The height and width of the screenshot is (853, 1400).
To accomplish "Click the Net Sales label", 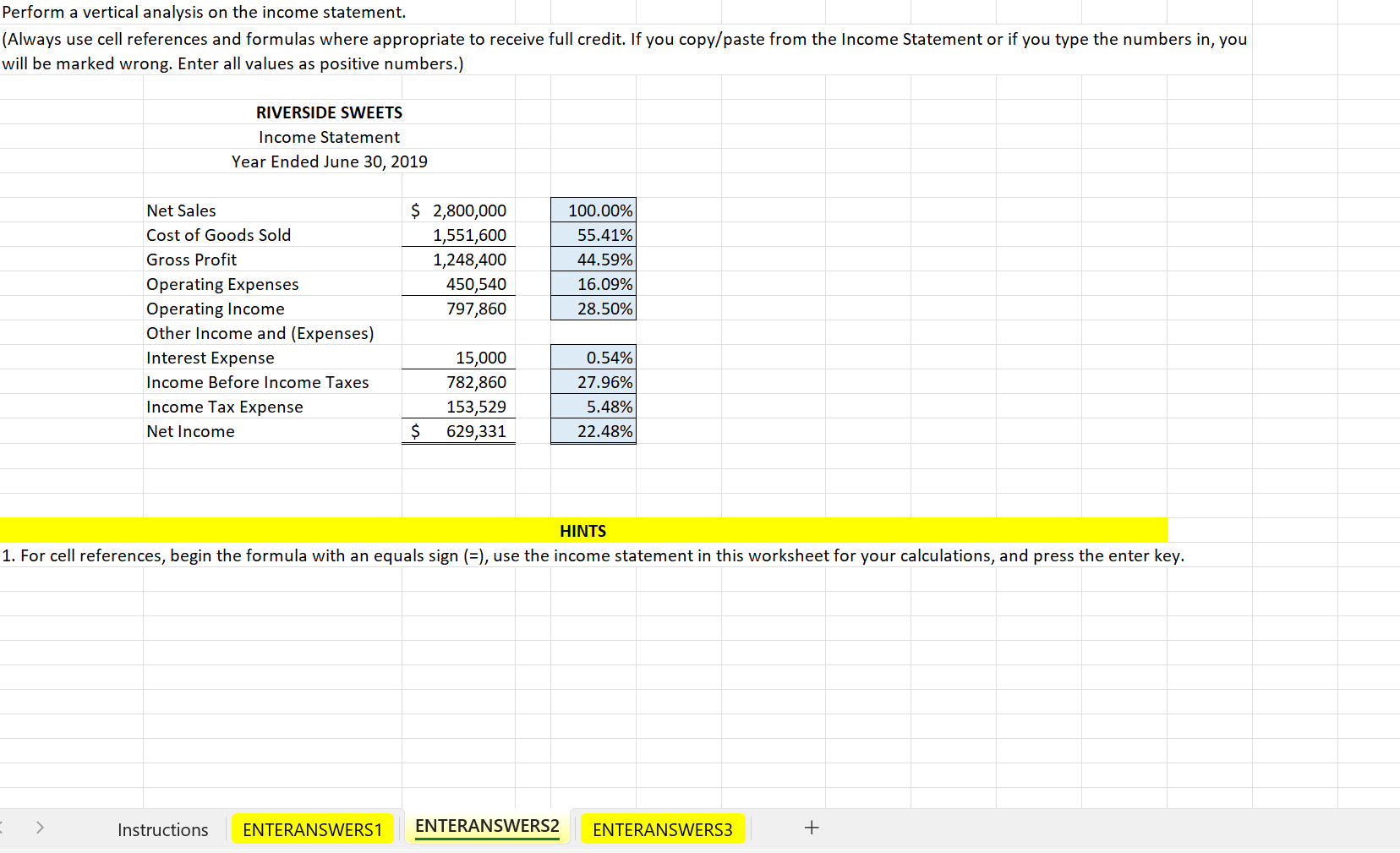I will pos(181,211).
